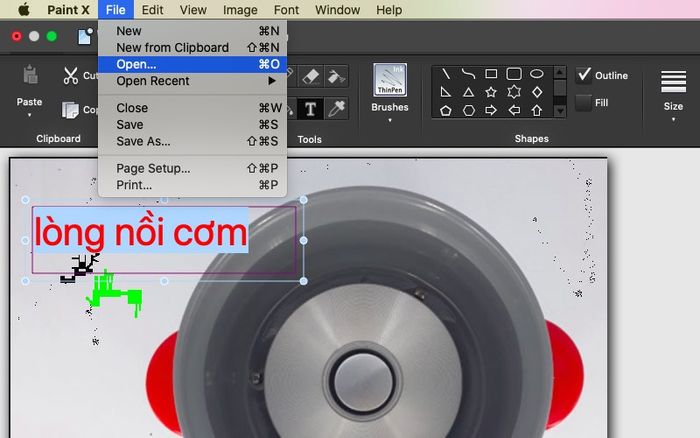Image resolution: width=700 pixels, height=438 pixels.
Task: Select the ellipse shape
Action: click(537, 74)
